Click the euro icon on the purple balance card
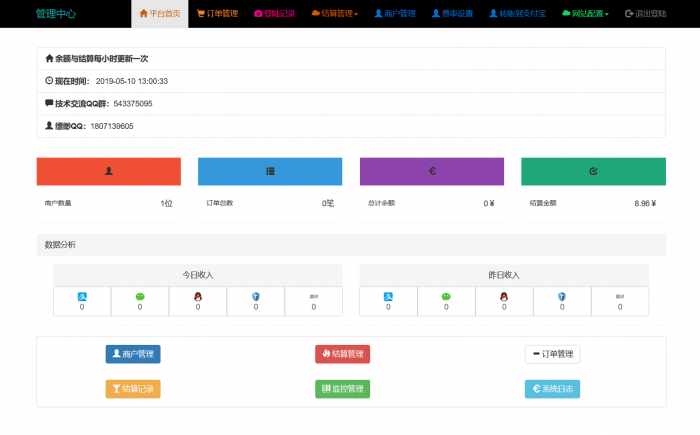This screenshot has width=700, height=435. pyautogui.click(x=431, y=171)
